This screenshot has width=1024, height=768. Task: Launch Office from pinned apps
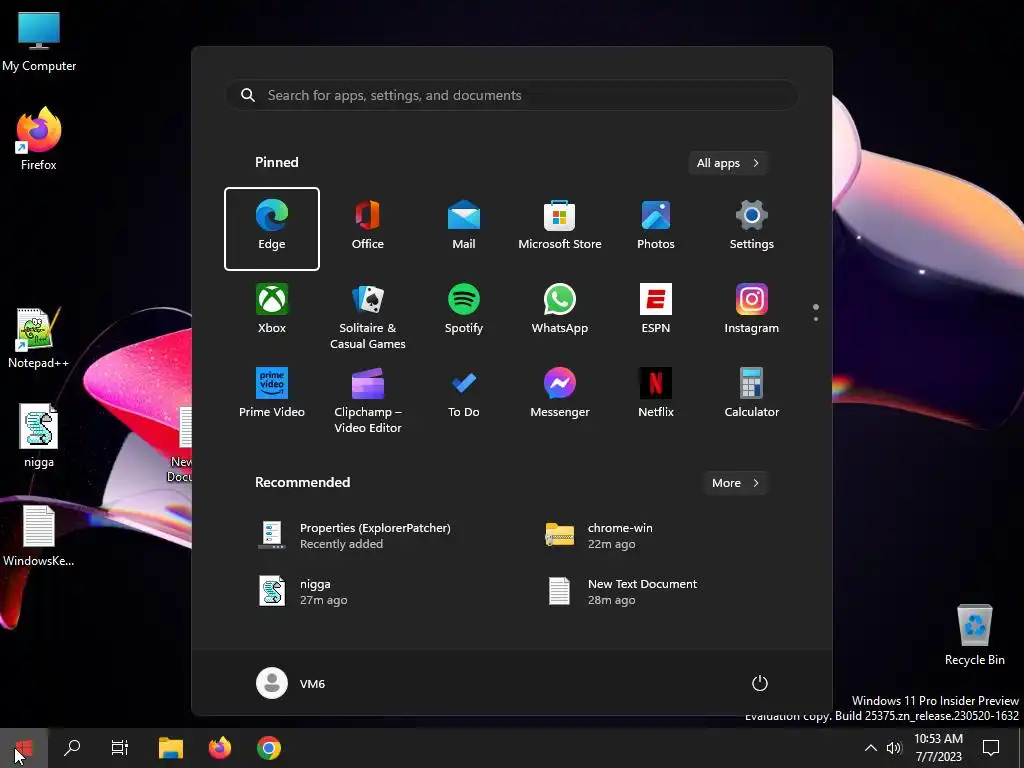click(368, 225)
